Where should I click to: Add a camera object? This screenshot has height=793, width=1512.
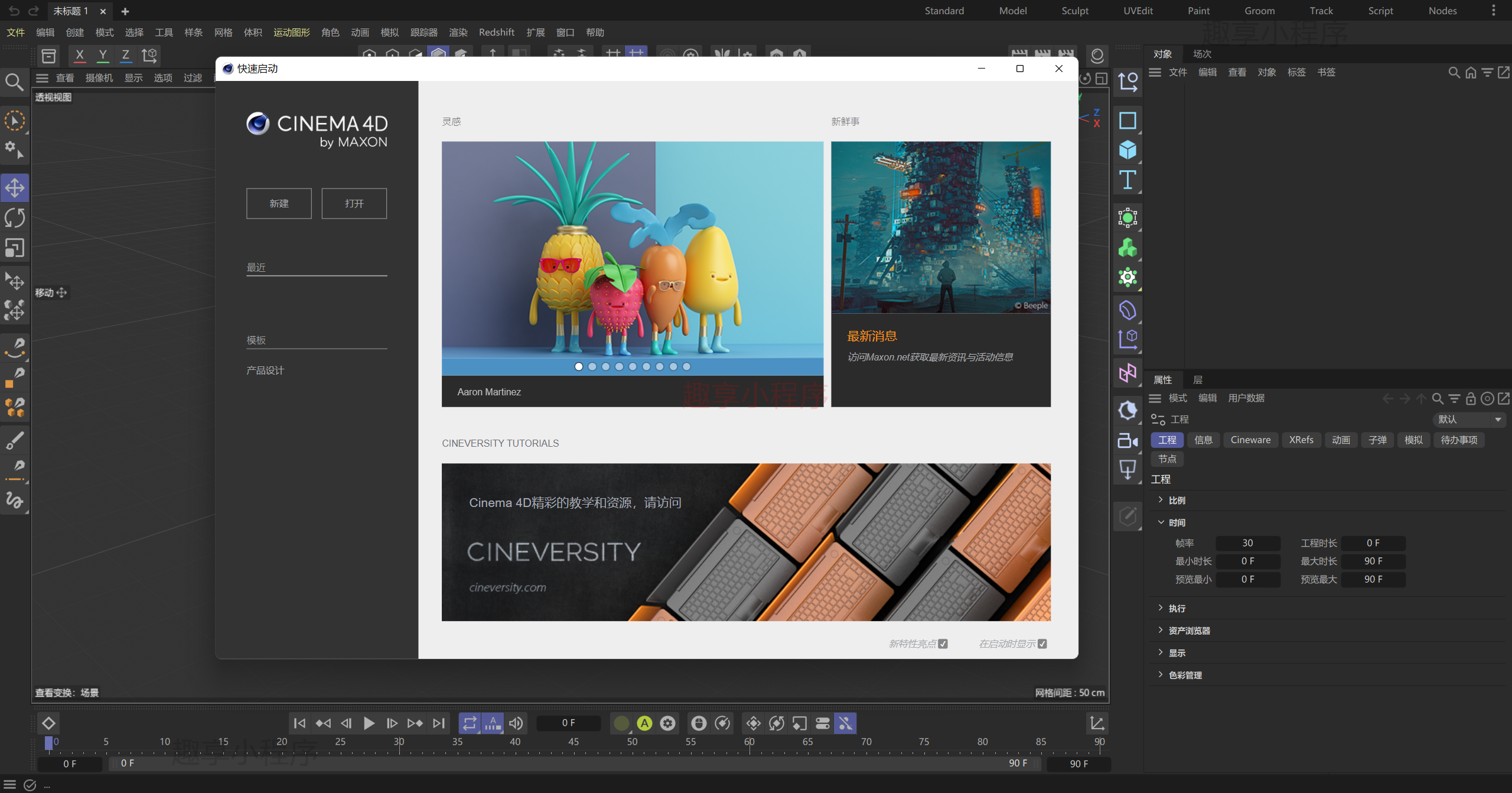[1128, 440]
